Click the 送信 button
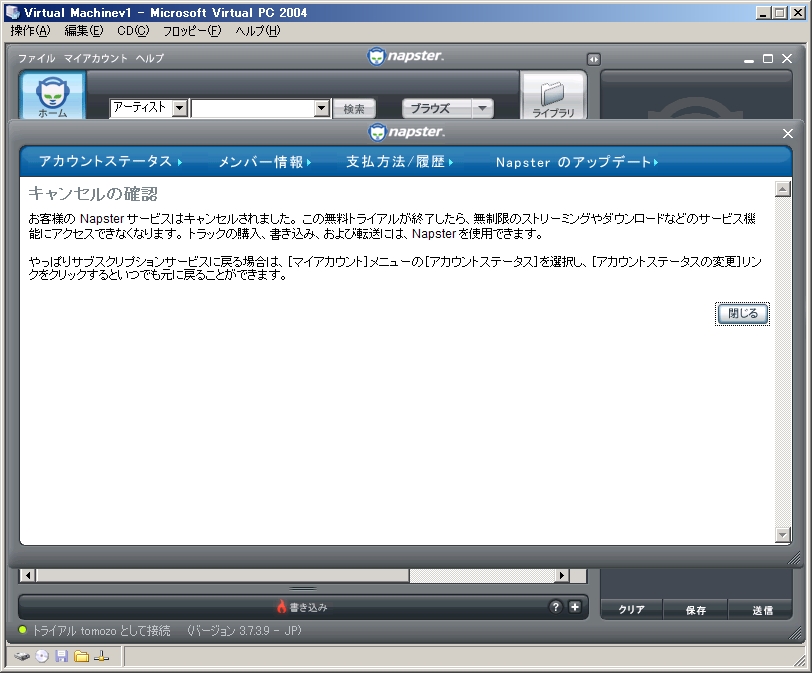Viewport: 812px width, 673px height. (x=762, y=610)
